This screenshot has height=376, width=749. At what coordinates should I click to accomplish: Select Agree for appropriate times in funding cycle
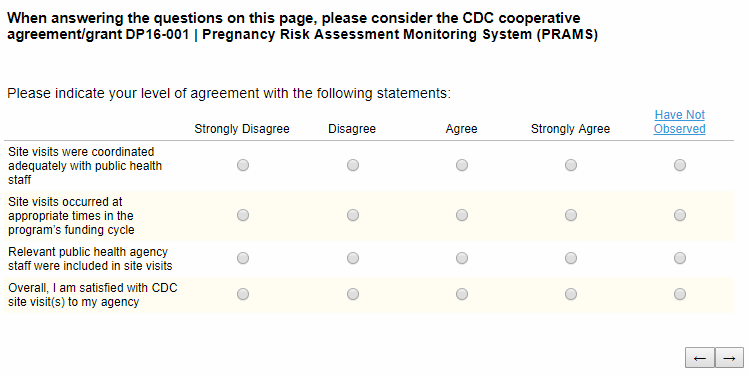point(462,215)
